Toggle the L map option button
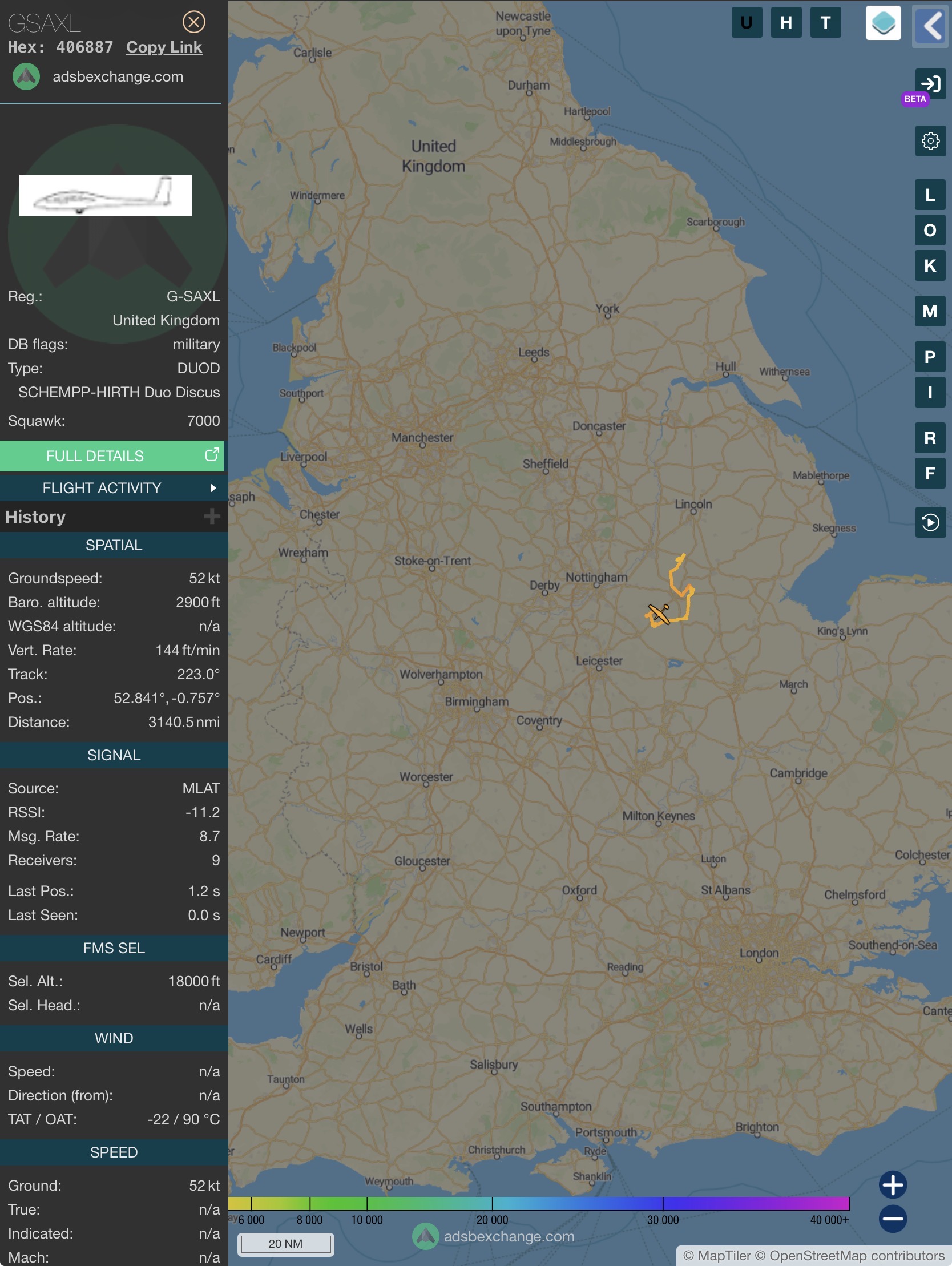This screenshot has width=952, height=1266. coord(930,195)
